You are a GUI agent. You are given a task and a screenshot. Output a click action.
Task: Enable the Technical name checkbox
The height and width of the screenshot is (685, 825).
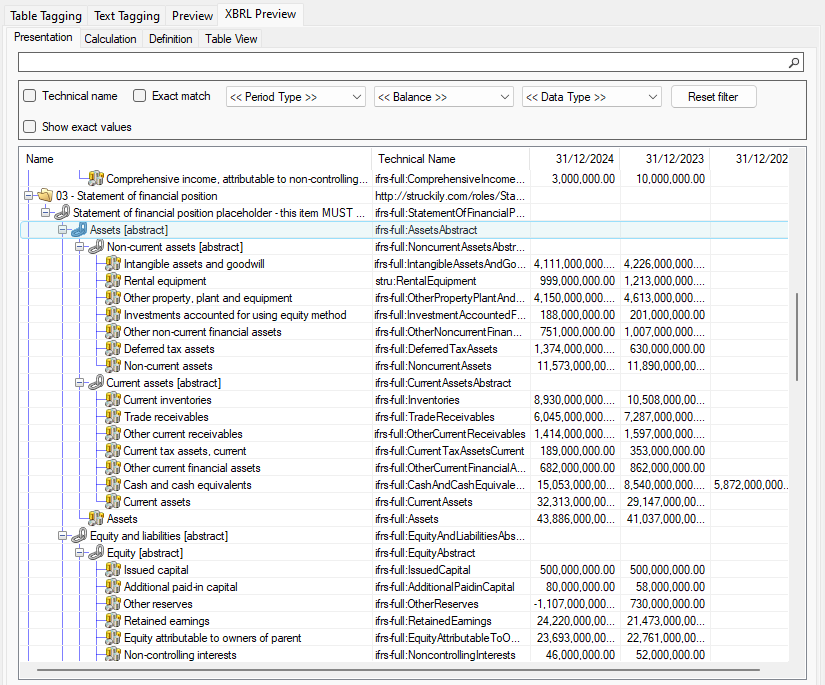click(30, 96)
